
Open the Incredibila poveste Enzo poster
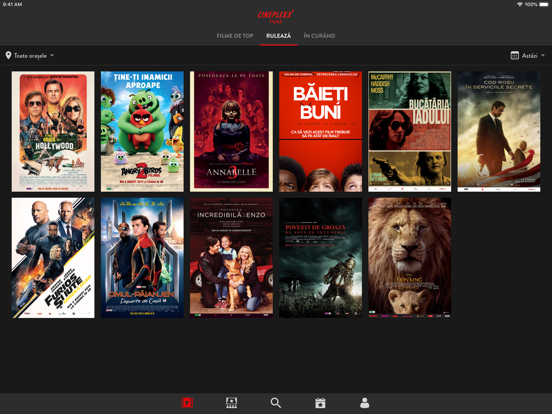[231, 258]
